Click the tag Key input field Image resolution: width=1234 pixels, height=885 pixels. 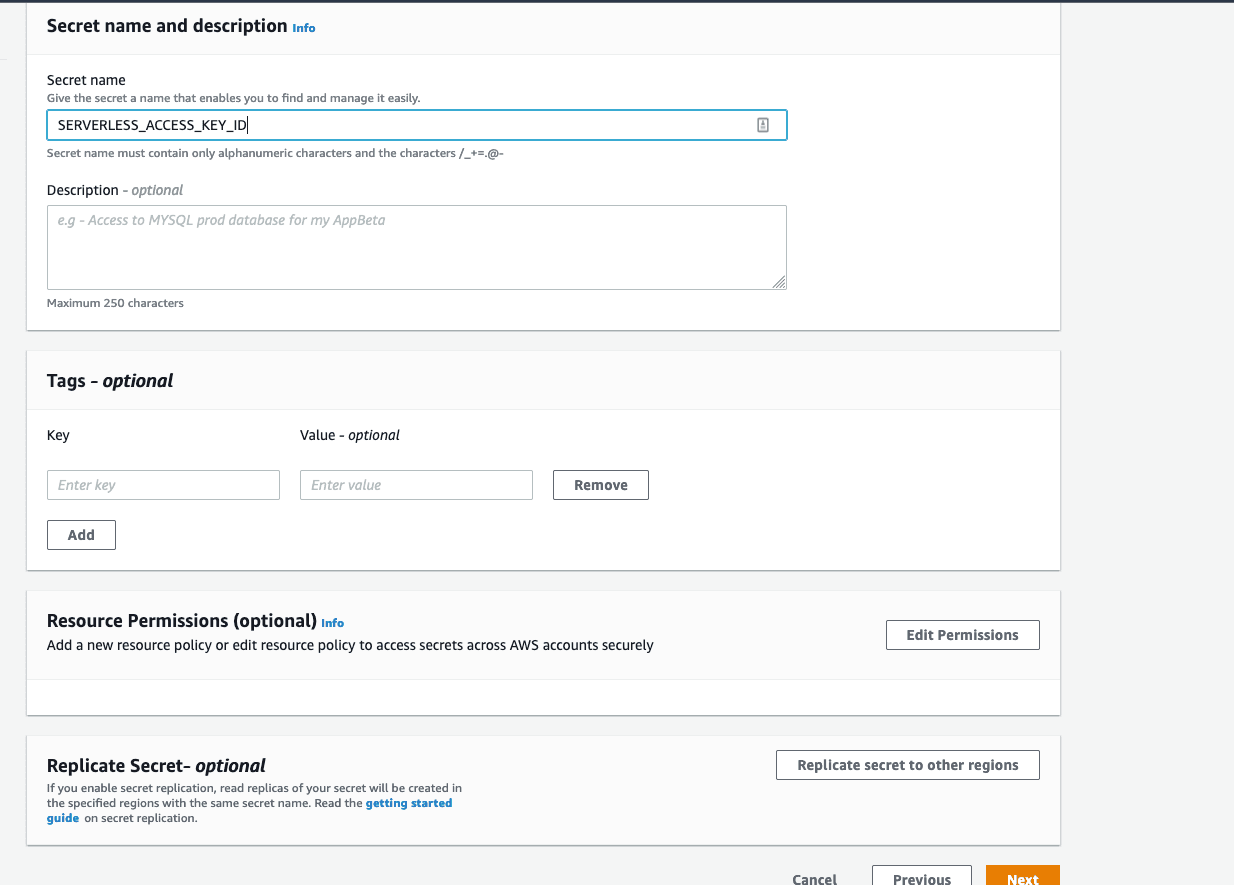pos(163,485)
